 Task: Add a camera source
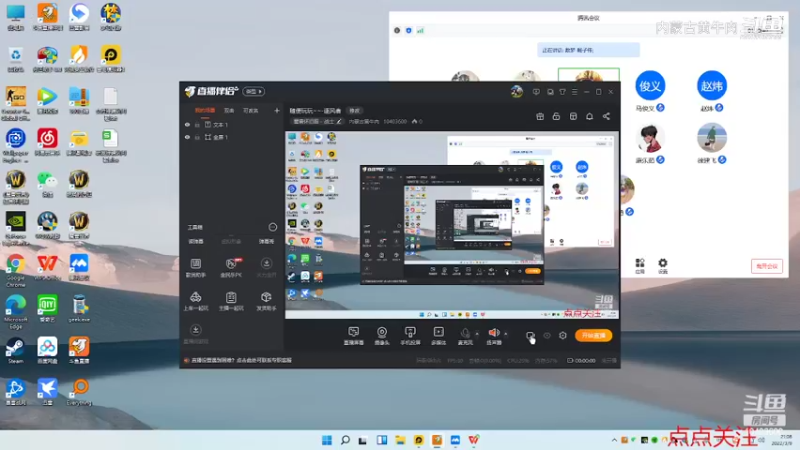point(382,336)
